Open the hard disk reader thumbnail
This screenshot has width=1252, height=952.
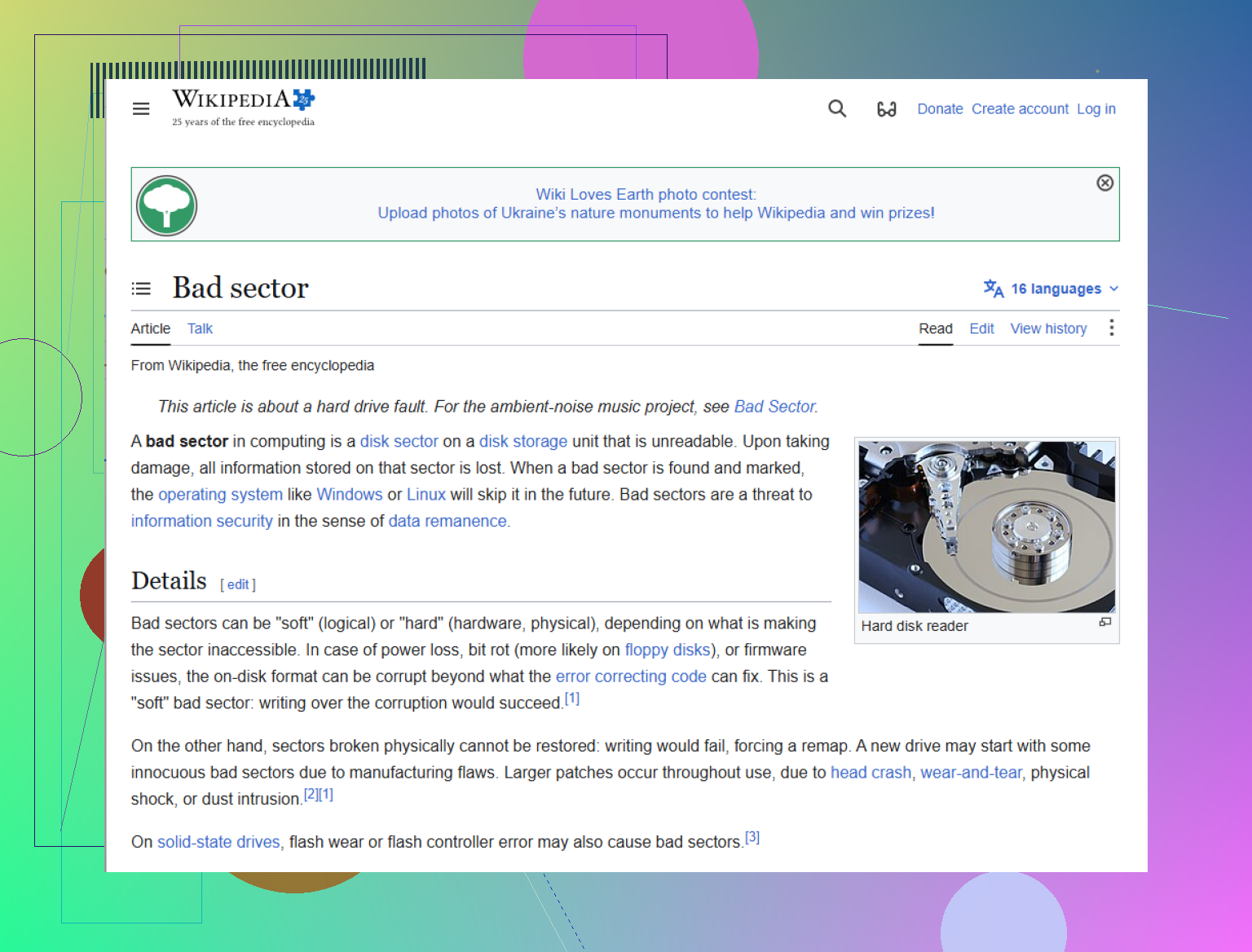coord(986,527)
